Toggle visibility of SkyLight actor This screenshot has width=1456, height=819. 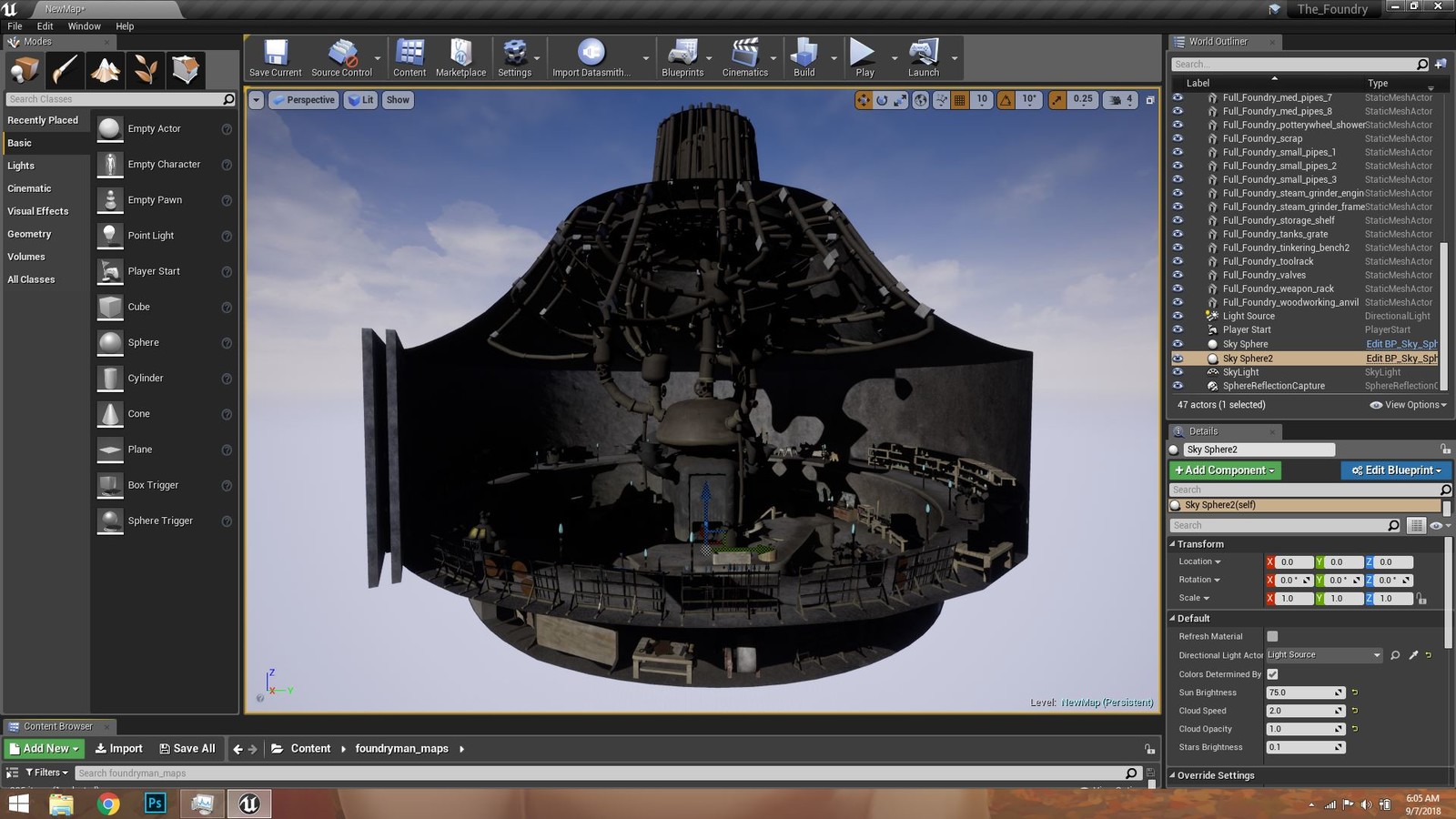point(1178,372)
